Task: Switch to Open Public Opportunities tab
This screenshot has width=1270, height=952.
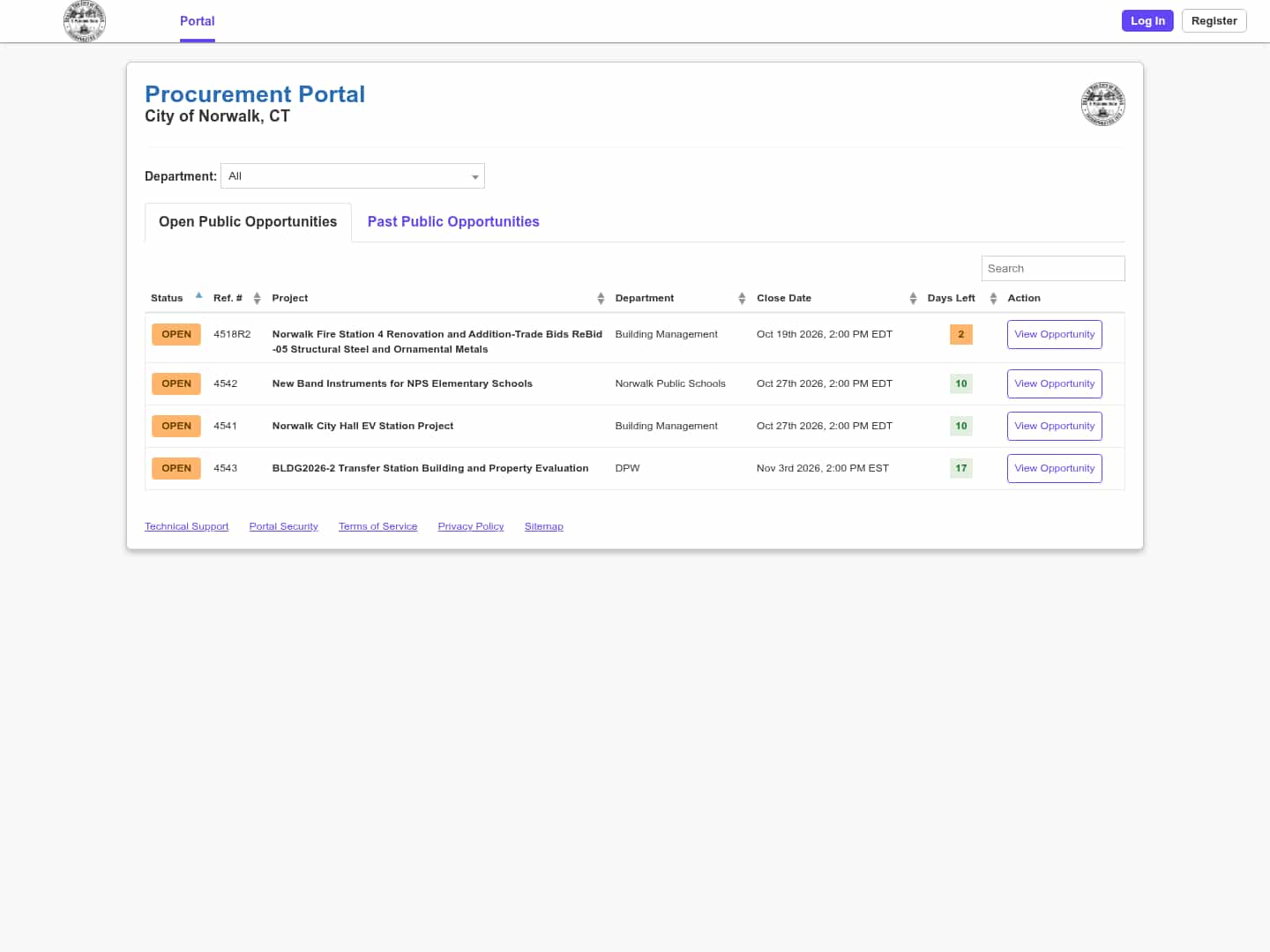Action: 248,222
